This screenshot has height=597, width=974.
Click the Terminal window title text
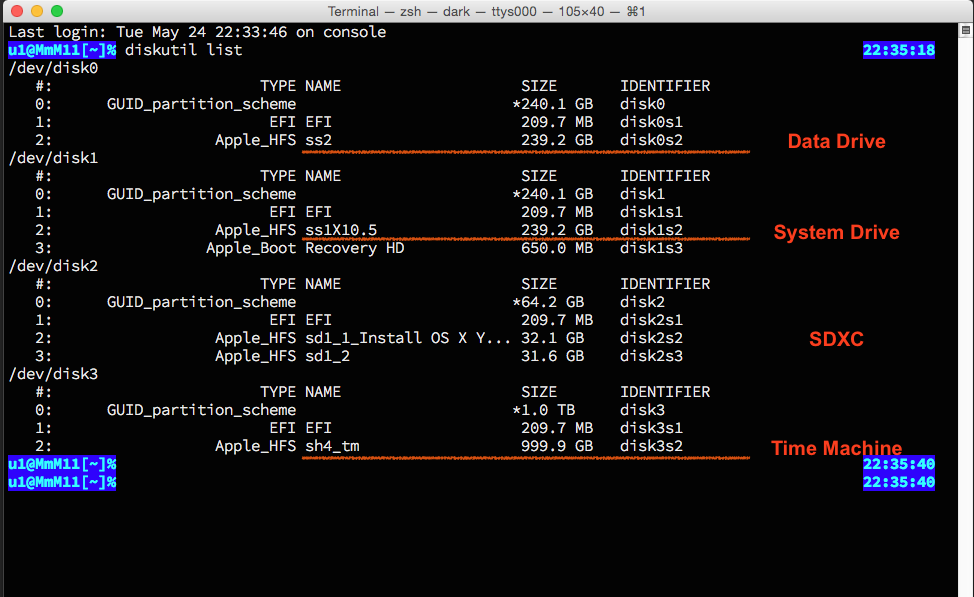(x=486, y=12)
